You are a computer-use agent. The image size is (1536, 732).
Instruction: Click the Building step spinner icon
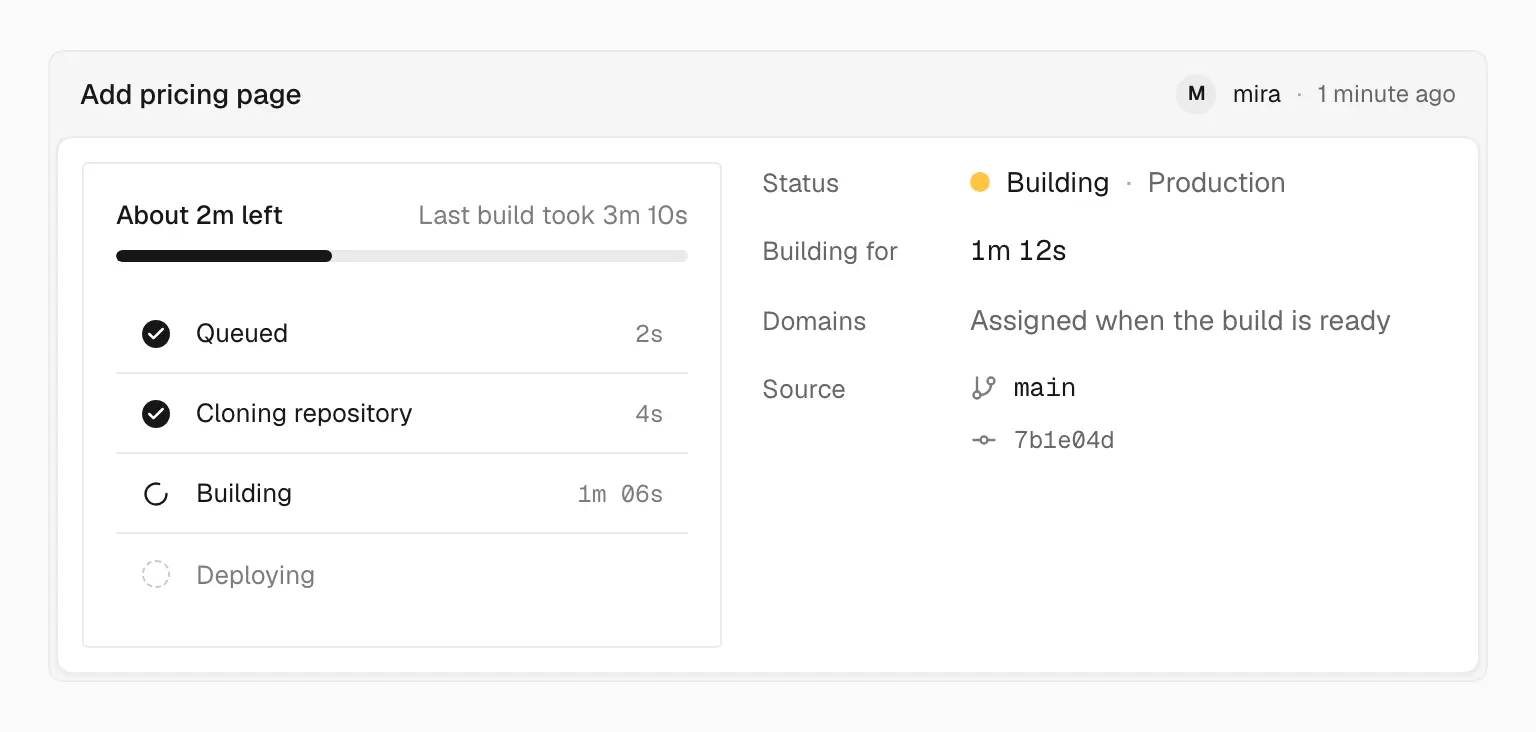156,494
